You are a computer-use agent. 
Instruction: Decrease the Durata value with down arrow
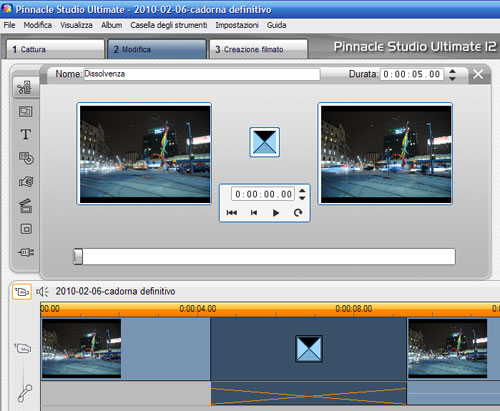pyautogui.click(x=452, y=78)
